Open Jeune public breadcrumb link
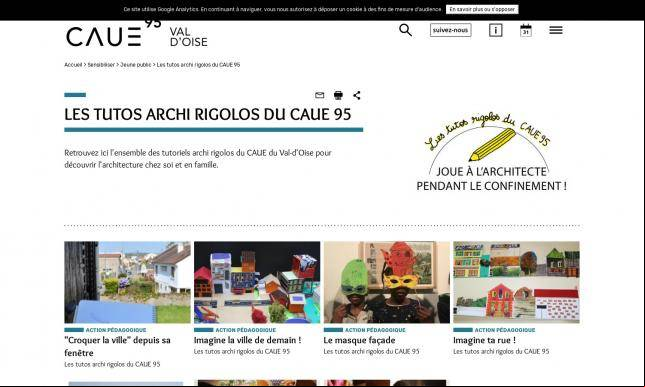This screenshot has height=387, width=645. click(136, 65)
